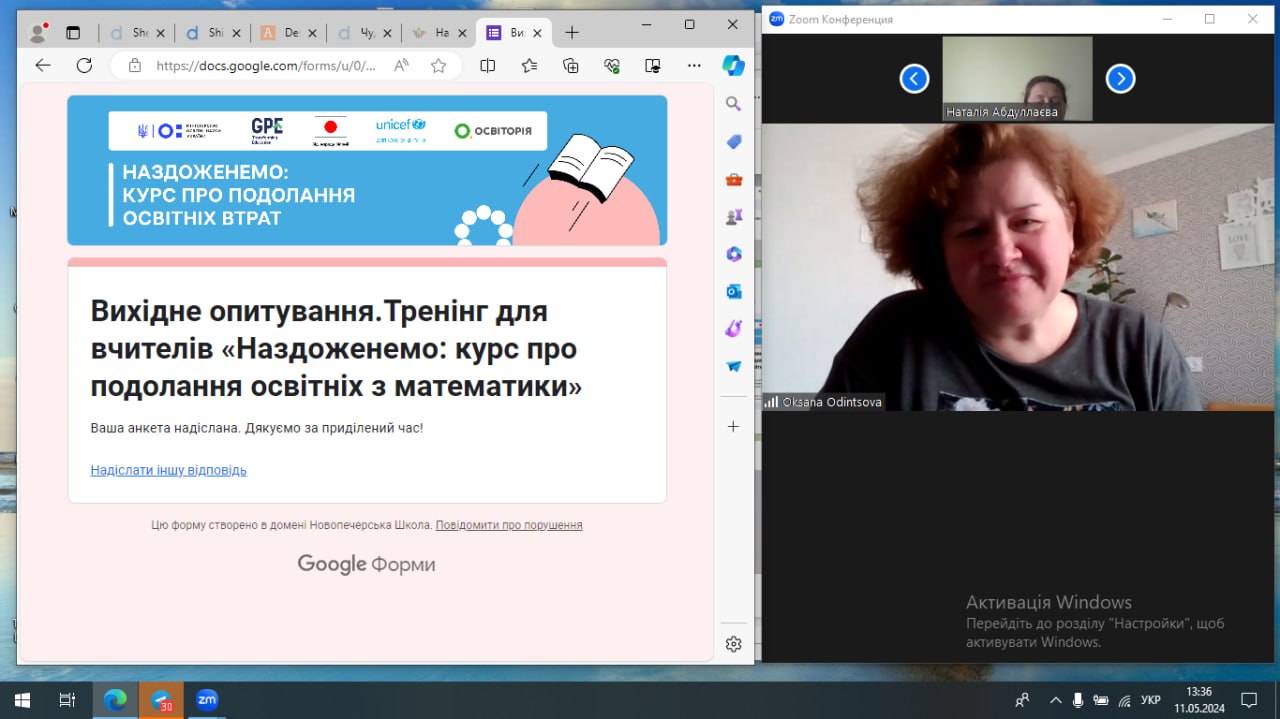Show previous Zoom participant with left arrow
1280x719 pixels.
(x=914, y=79)
